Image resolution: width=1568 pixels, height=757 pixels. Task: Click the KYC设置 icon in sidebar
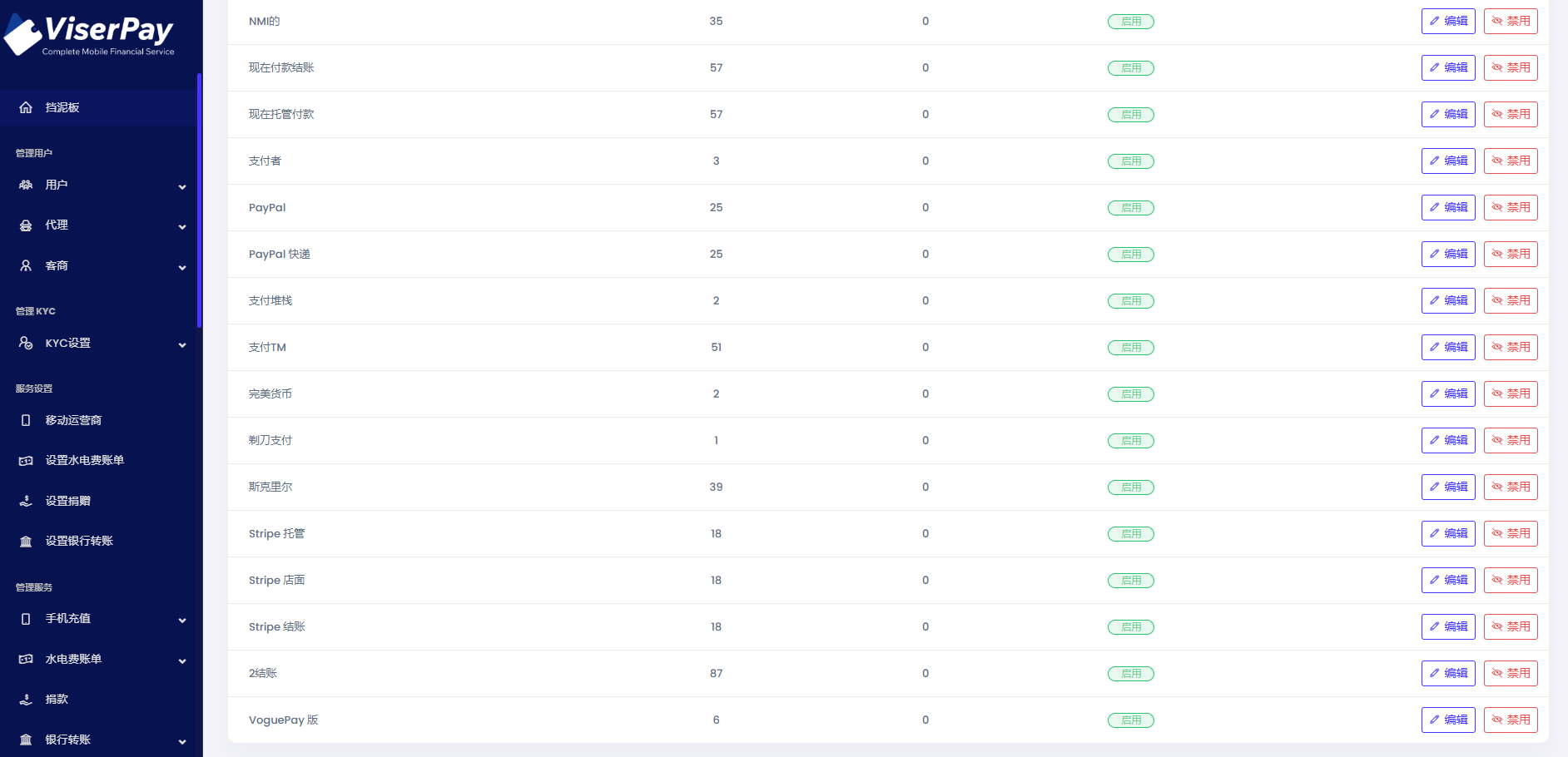click(x=26, y=344)
